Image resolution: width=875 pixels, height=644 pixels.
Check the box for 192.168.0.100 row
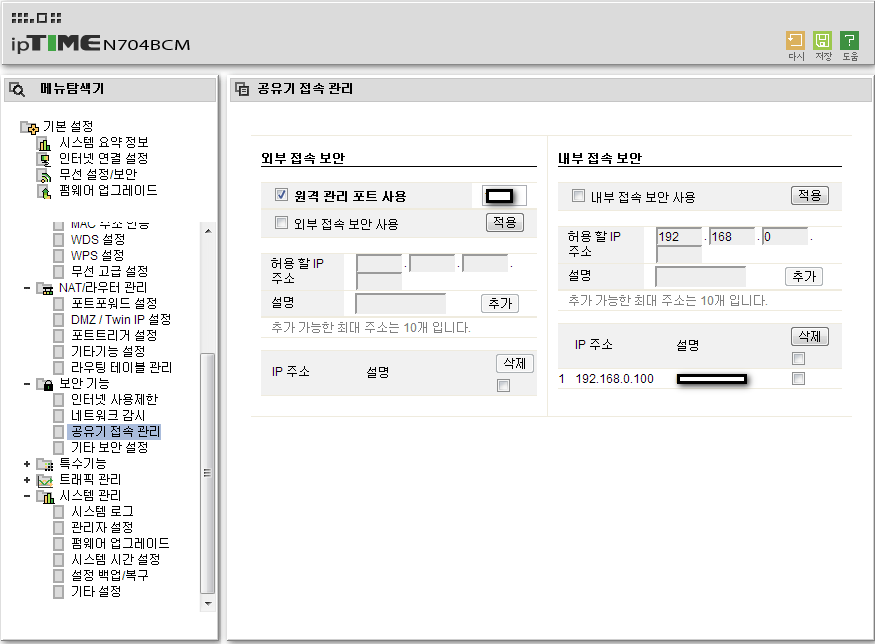[799, 379]
